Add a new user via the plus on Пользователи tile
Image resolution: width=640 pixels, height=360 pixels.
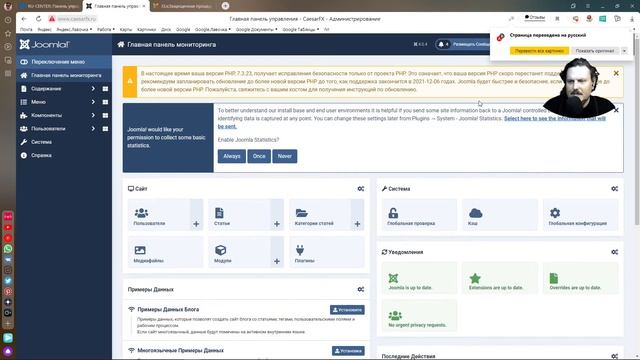(196, 224)
